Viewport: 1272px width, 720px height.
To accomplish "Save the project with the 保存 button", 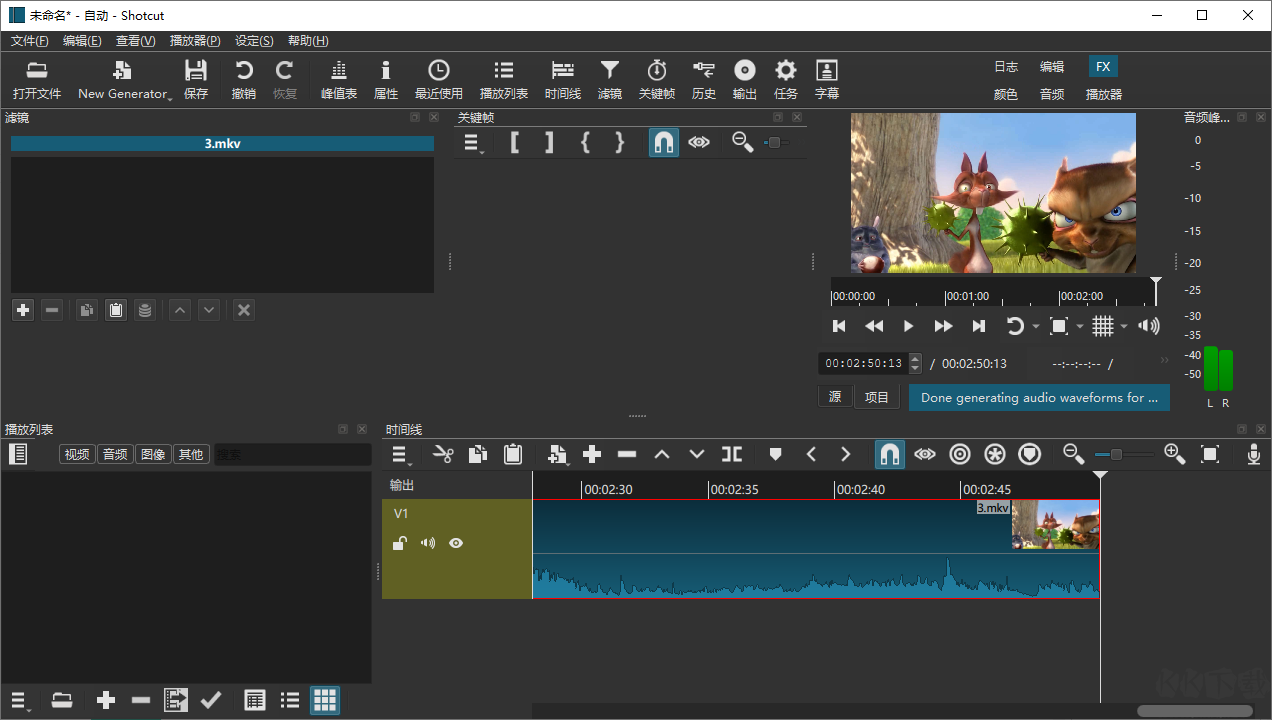I will (196, 80).
